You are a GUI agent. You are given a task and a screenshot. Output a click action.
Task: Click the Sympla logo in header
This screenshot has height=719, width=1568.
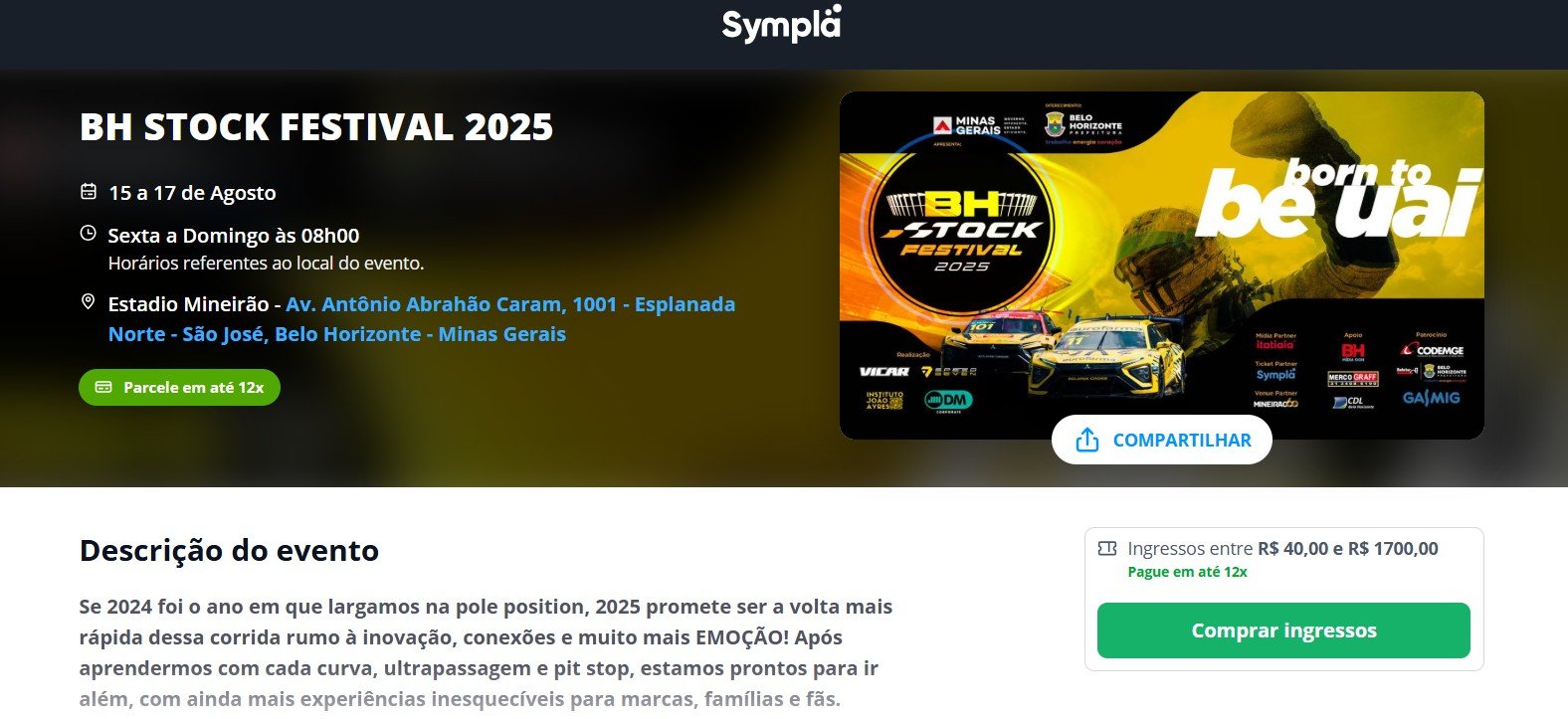point(782,24)
